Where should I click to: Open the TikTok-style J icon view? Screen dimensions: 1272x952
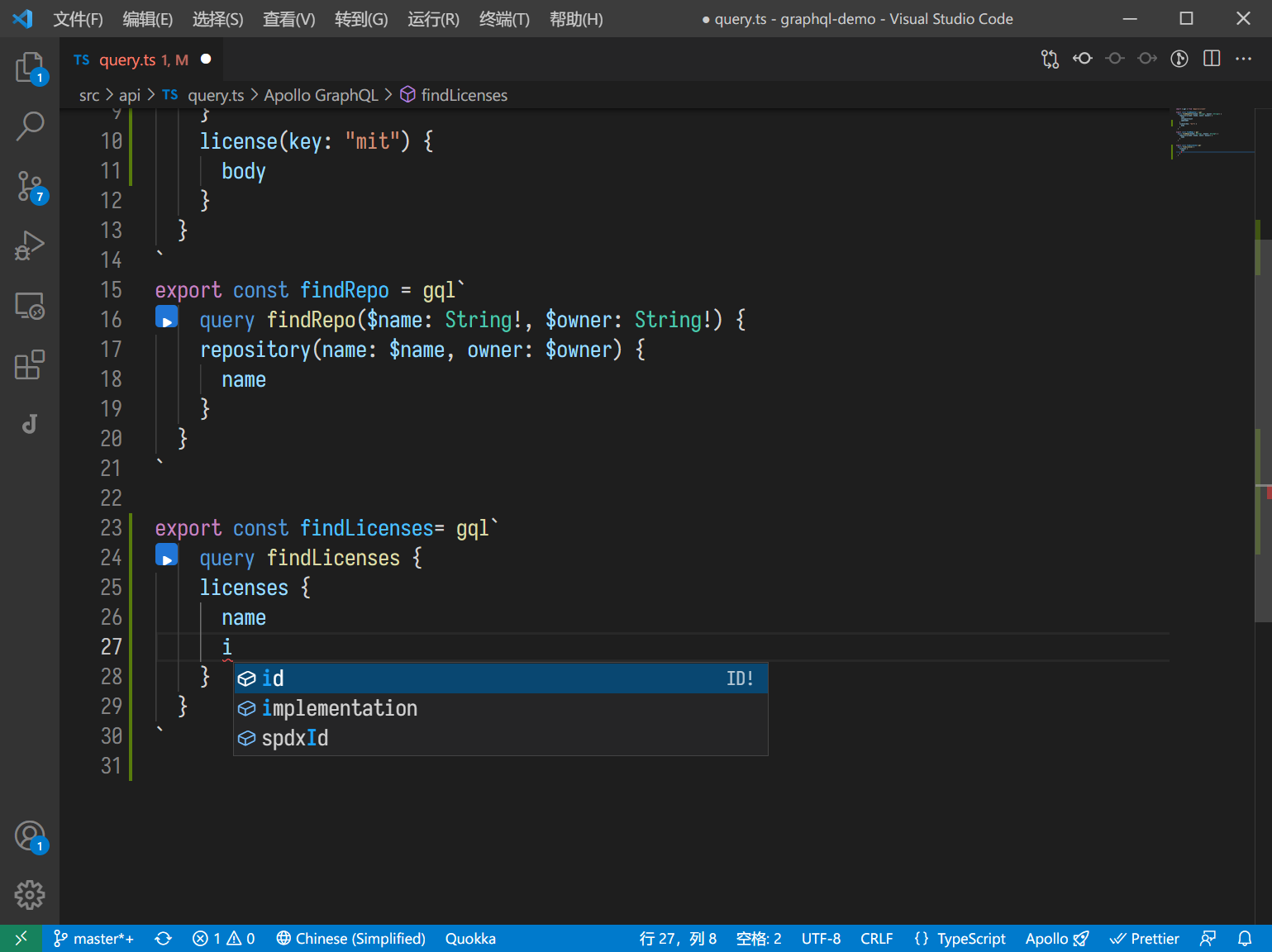click(x=30, y=424)
